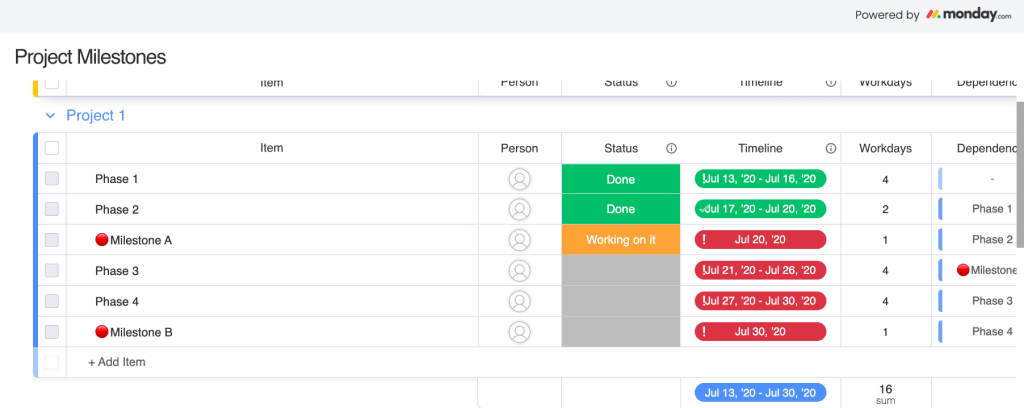Assign a person to Milestone B
The height and width of the screenshot is (408, 1024).
click(520, 332)
